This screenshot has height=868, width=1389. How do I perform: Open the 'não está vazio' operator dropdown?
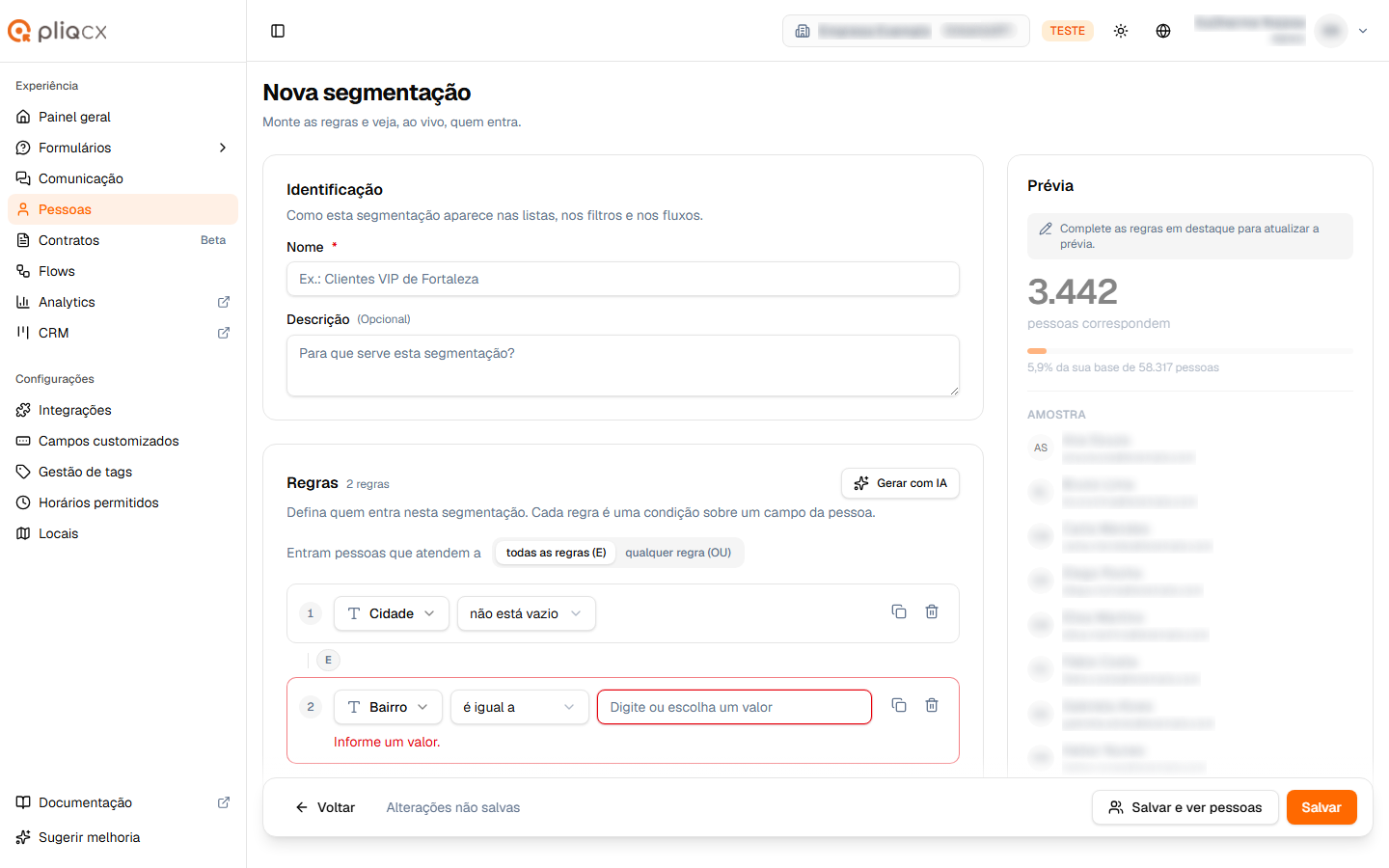pyautogui.click(x=526, y=613)
